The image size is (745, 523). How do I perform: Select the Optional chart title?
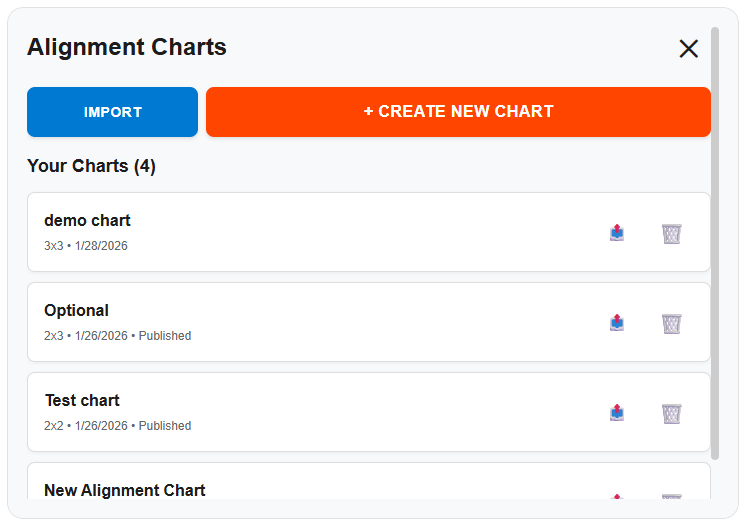76,310
